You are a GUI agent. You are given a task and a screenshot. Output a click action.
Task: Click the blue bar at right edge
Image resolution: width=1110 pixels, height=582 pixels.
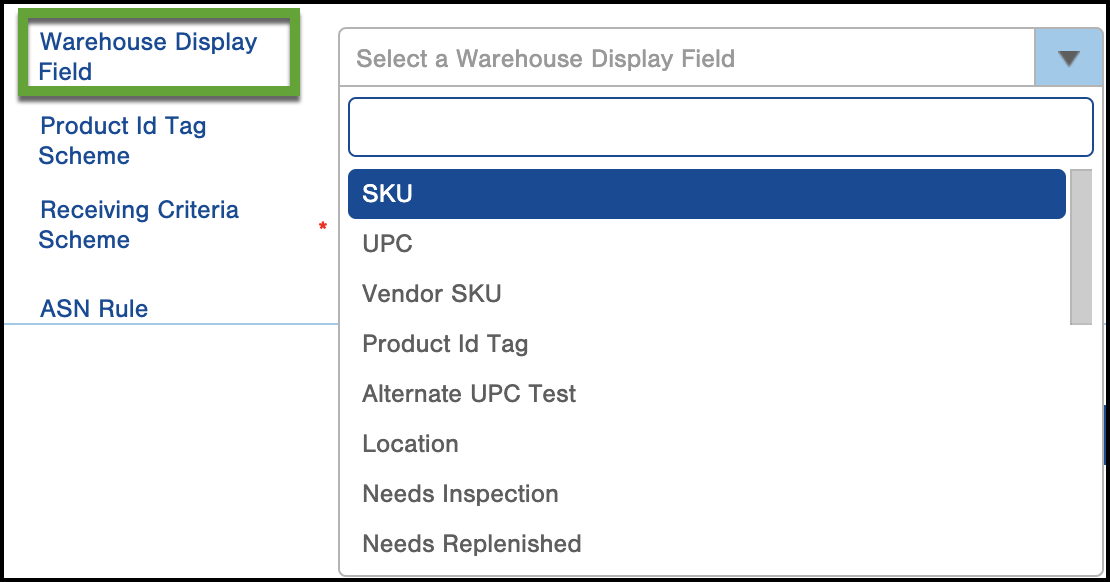pos(1106,434)
